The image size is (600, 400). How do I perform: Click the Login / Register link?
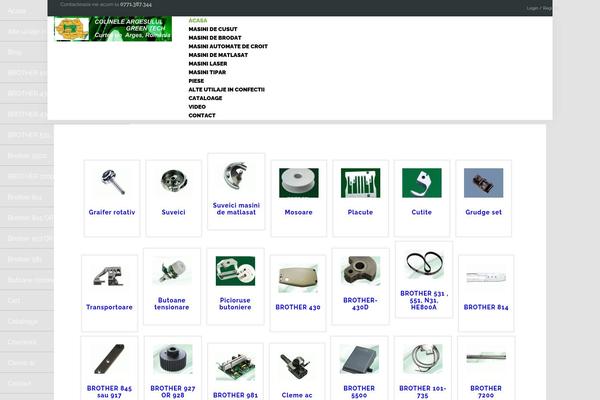[x=539, y=8]
